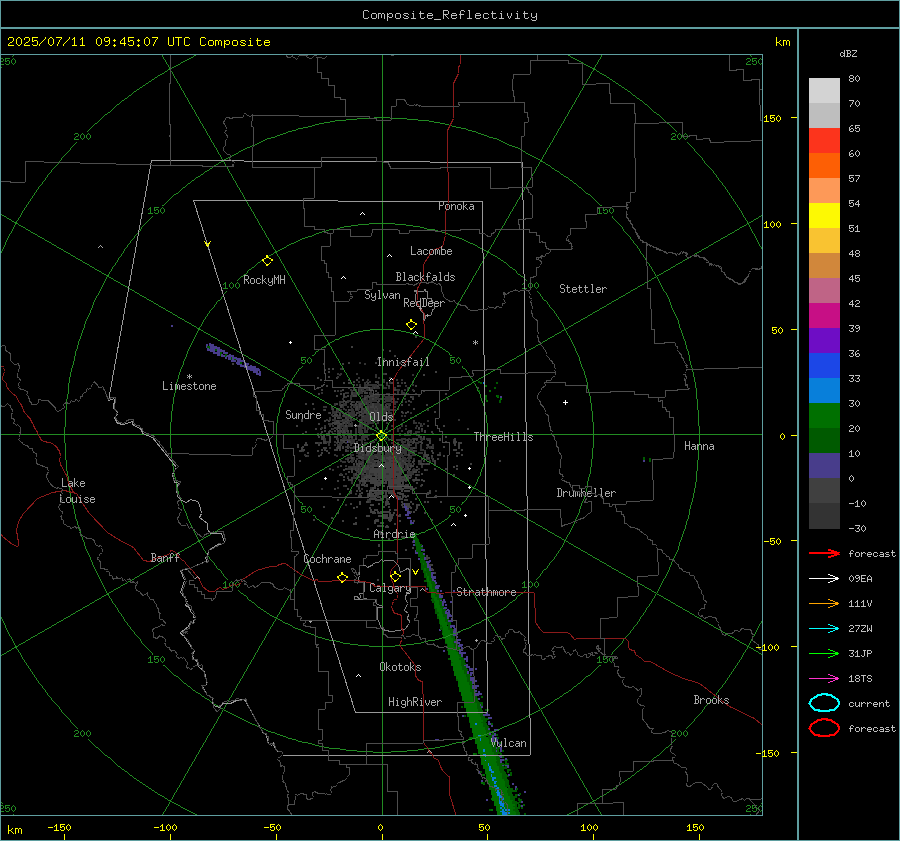
Task: Click the orange 111V arrow icon
Action: [824, 603]
